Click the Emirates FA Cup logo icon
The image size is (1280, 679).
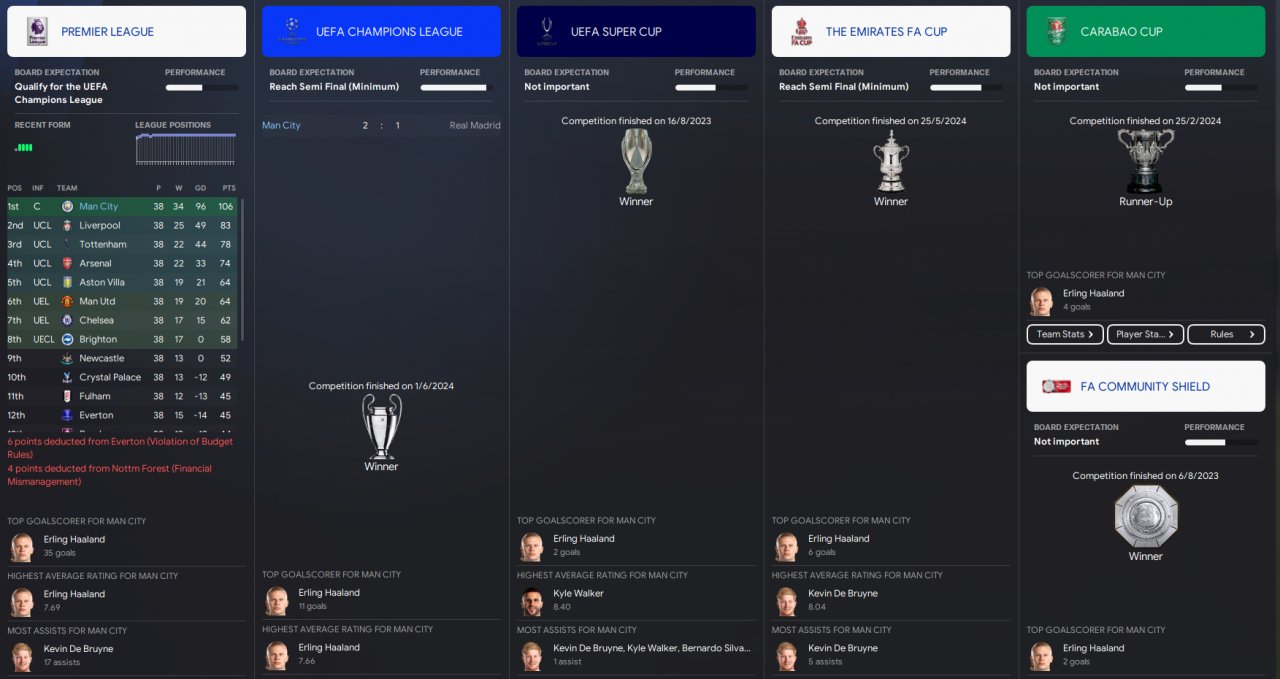[801, 31]
